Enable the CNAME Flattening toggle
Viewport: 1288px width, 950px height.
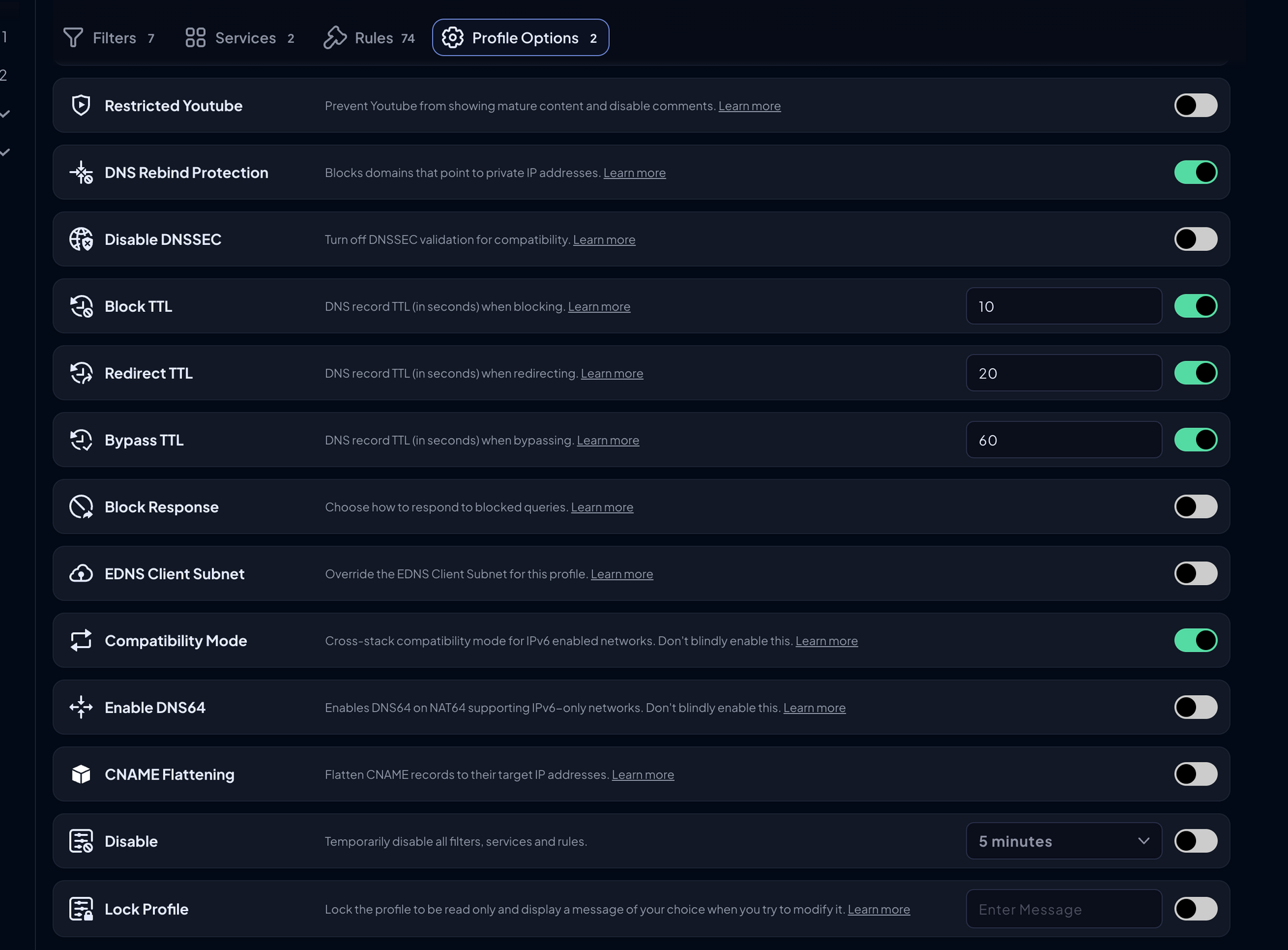coord(1195,774)
